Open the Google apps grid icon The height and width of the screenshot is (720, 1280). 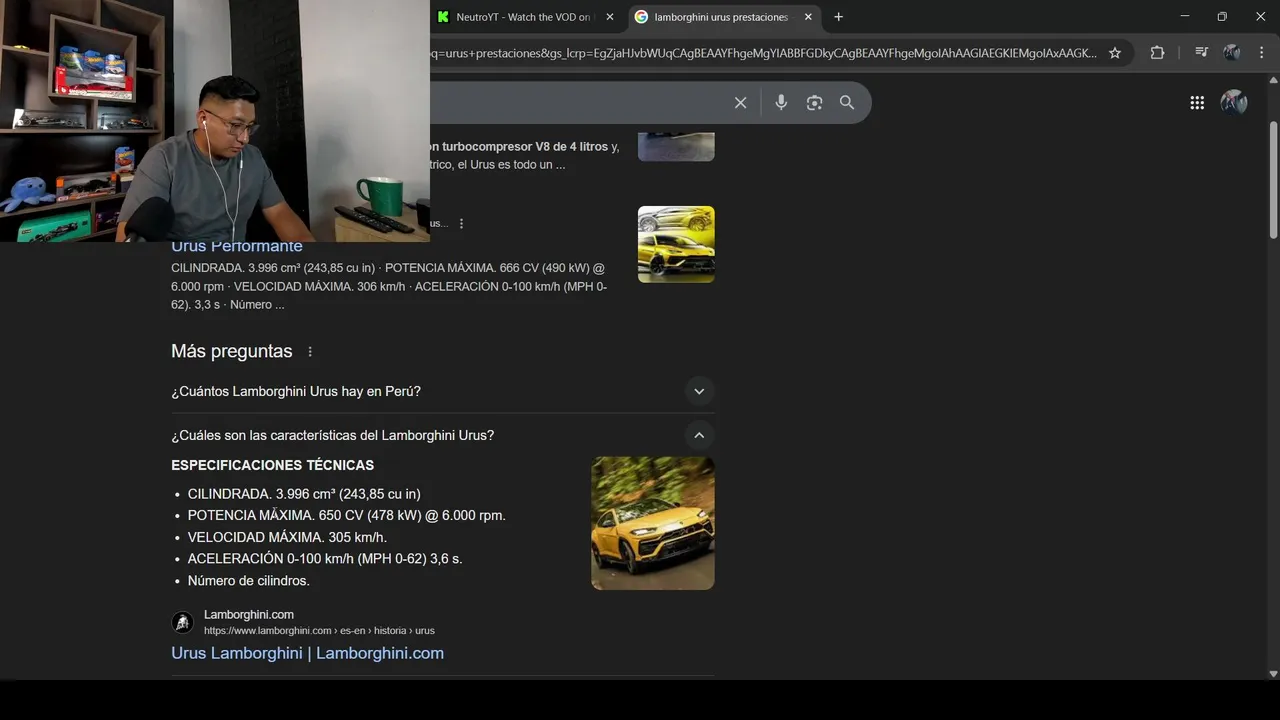[x=1197, y=102]
